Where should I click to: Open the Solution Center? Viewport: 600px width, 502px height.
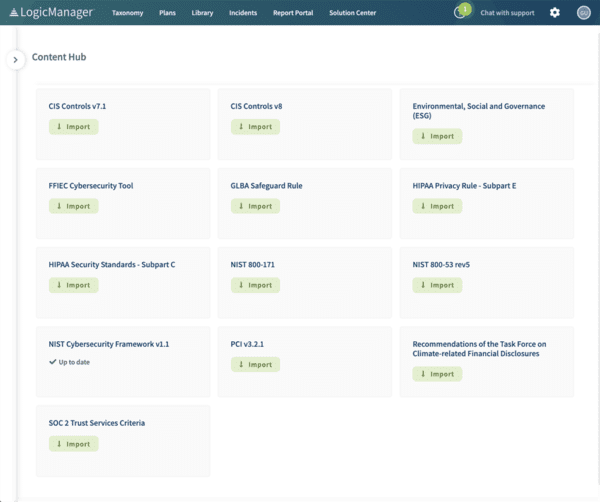352,13
